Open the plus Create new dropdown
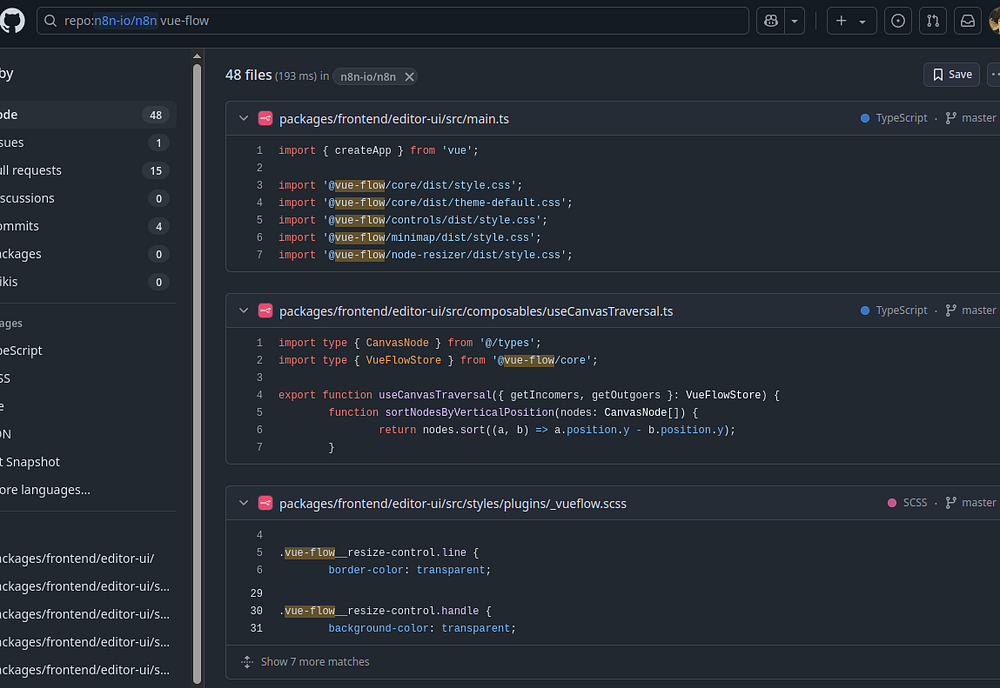This screenshot has width=1000, height=688. pyautogui.click(x=851, y=21)
